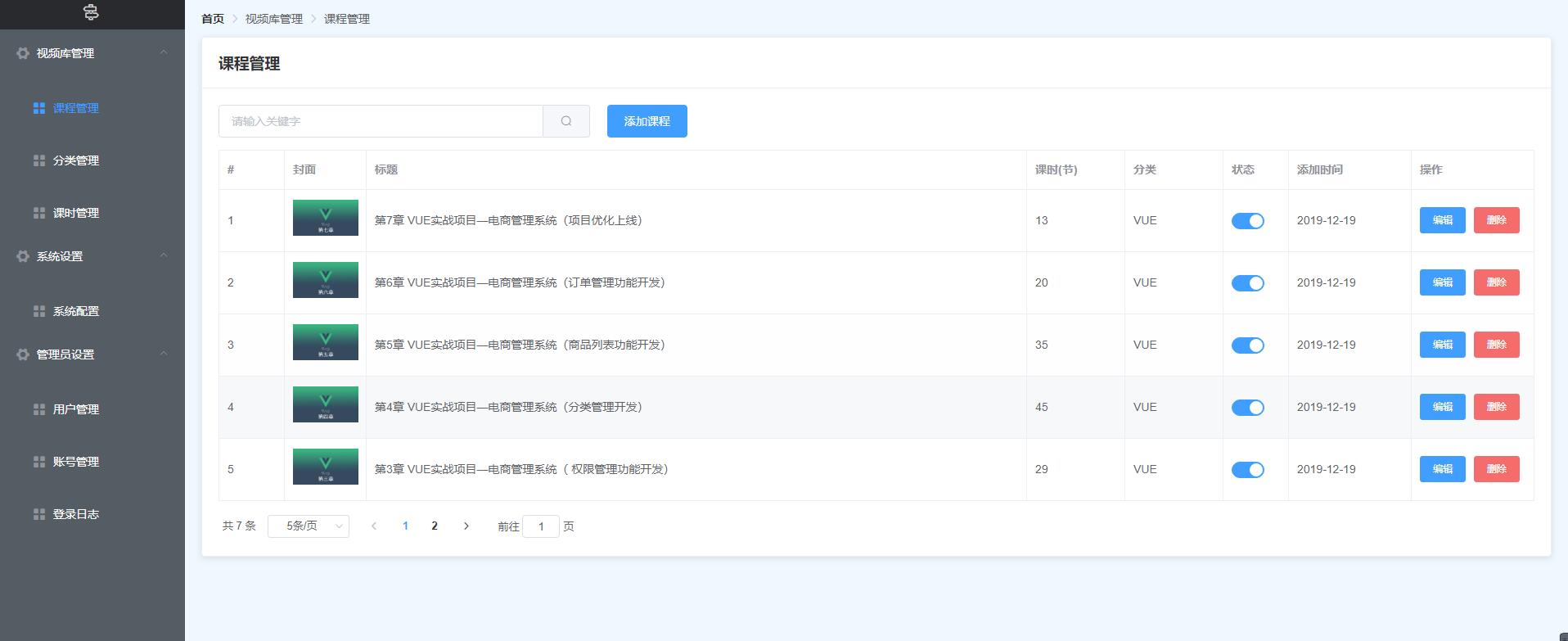Viewport: 1568px width, 641px height.
Task: Toggle status switch for 第3章 course
Action: (x=1247, y=470)
